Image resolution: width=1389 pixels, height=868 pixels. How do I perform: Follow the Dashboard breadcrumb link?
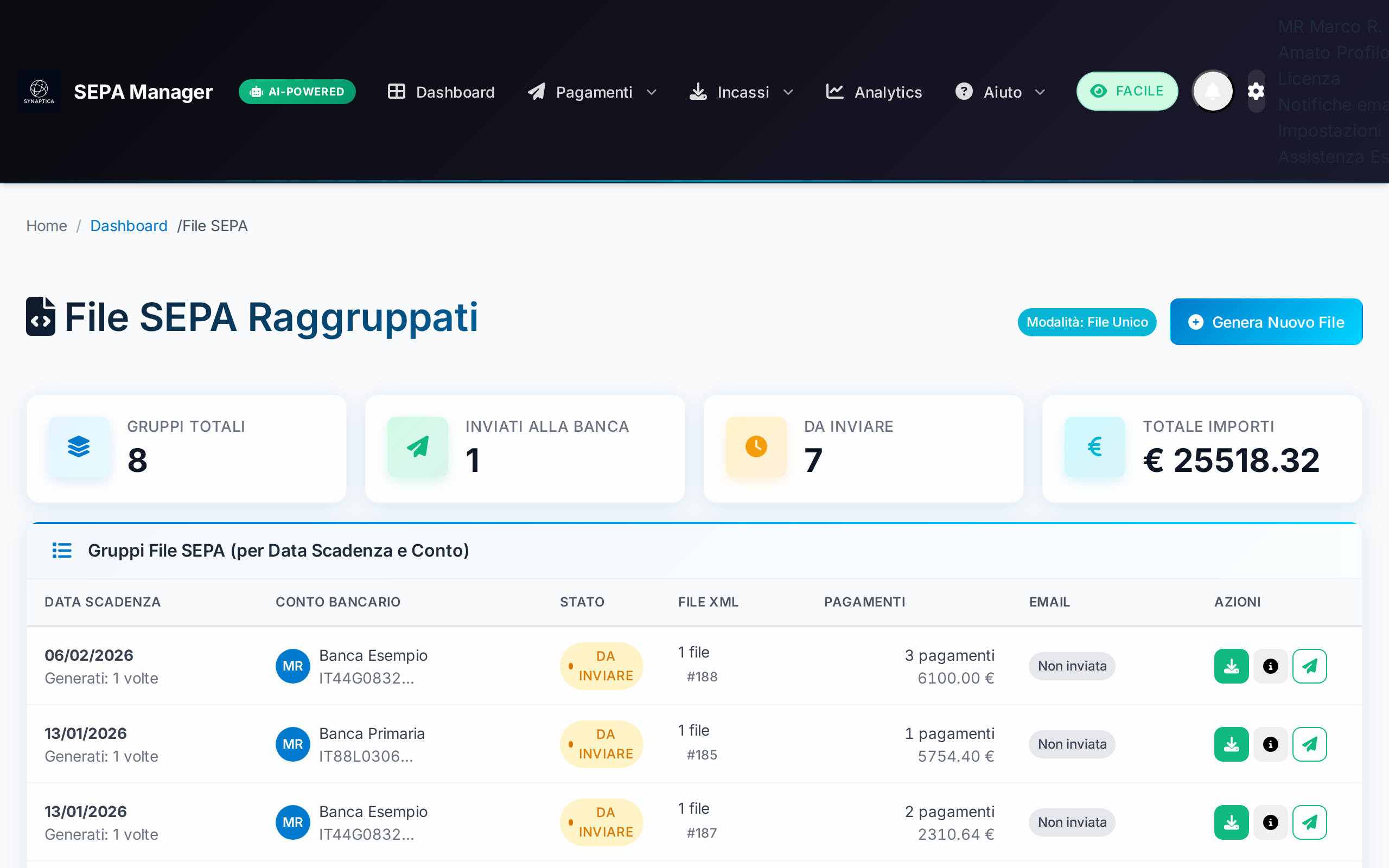(129, 226)
